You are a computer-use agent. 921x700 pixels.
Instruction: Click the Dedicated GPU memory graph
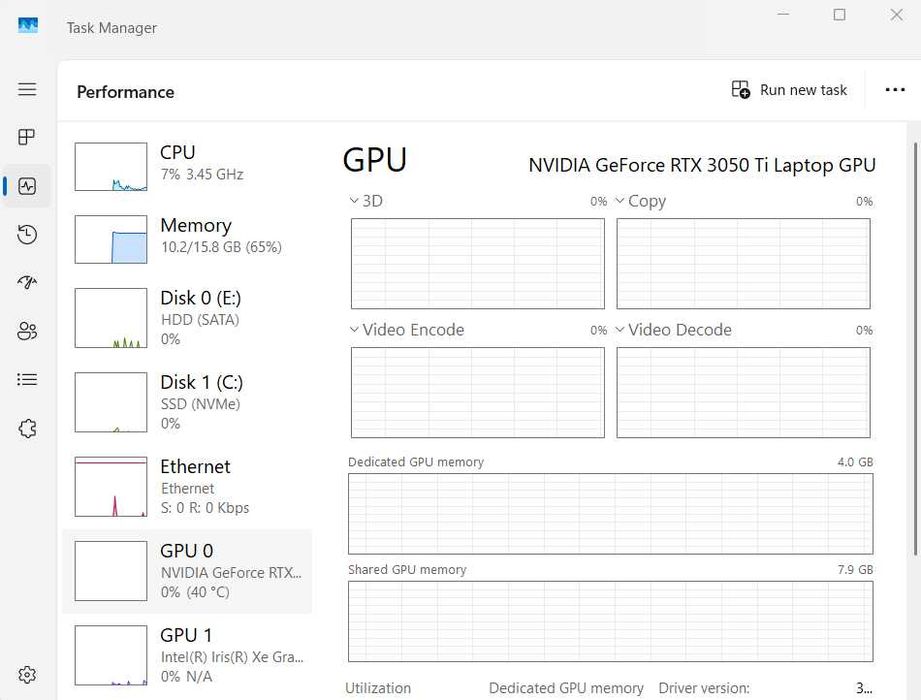tap(610, 514)
